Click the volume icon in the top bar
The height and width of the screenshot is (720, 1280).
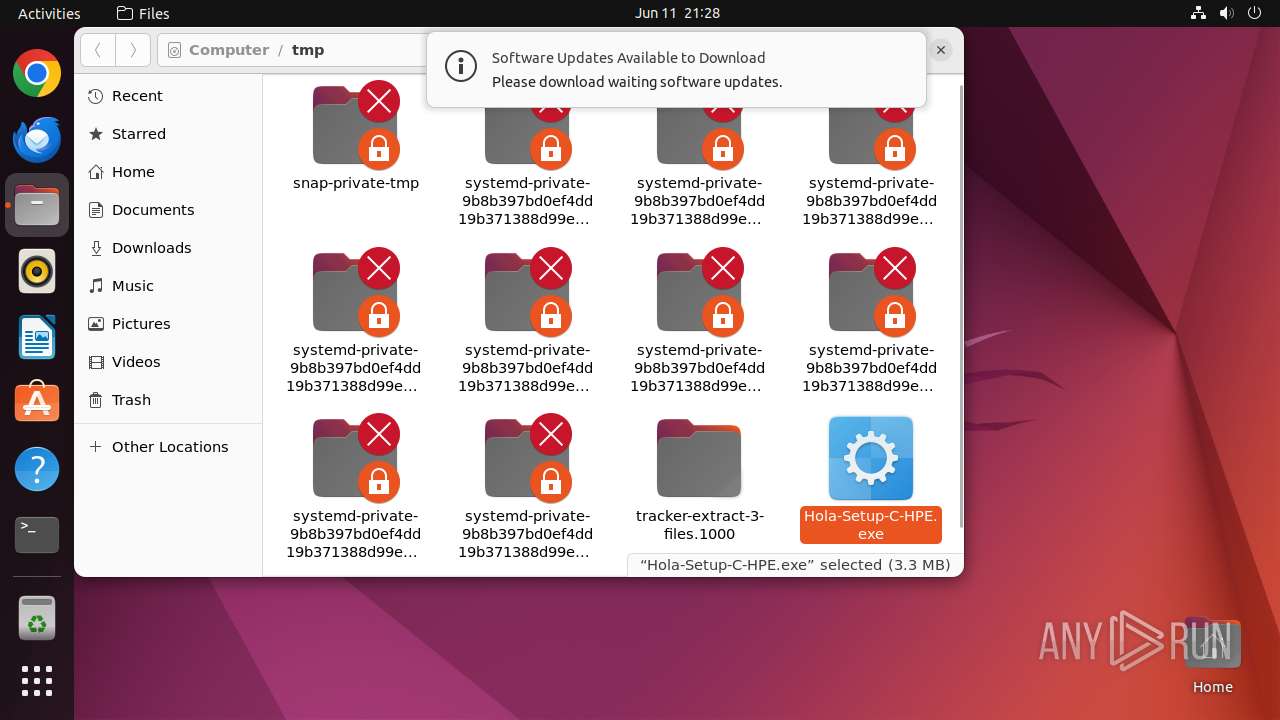coord(1227,13)
